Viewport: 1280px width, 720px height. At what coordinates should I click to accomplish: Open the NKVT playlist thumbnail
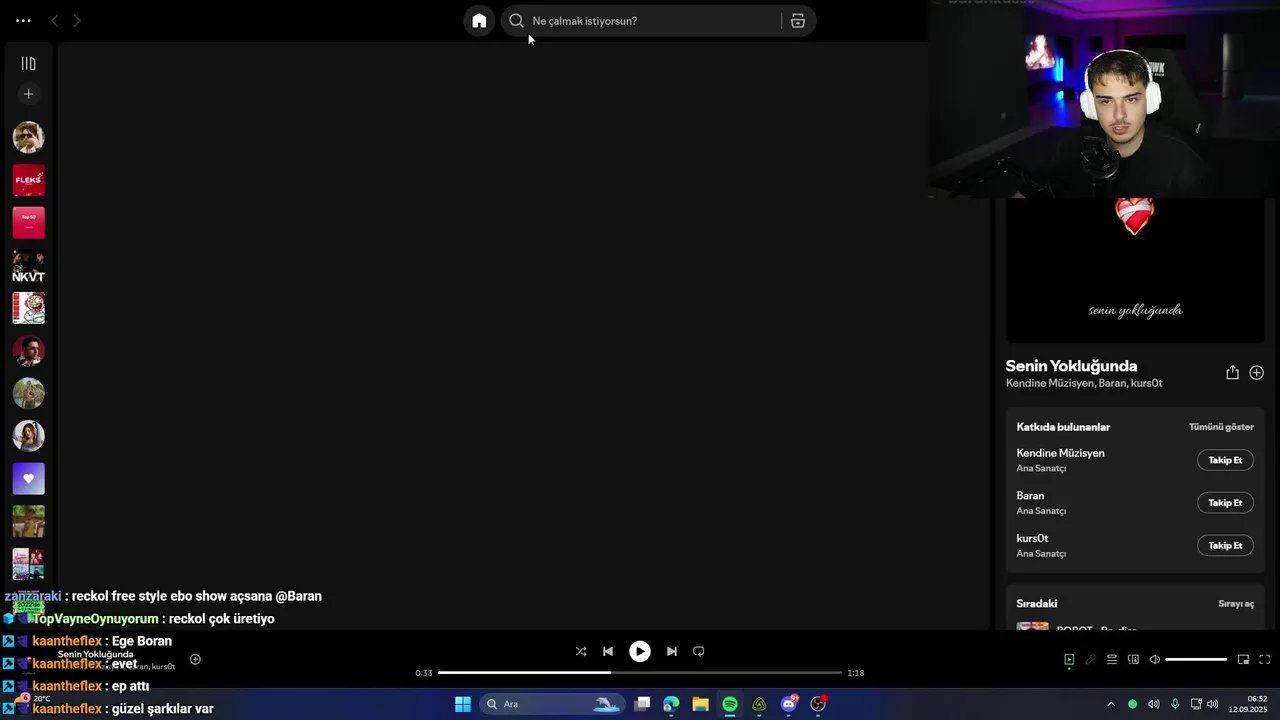click(x=28, y=266)
